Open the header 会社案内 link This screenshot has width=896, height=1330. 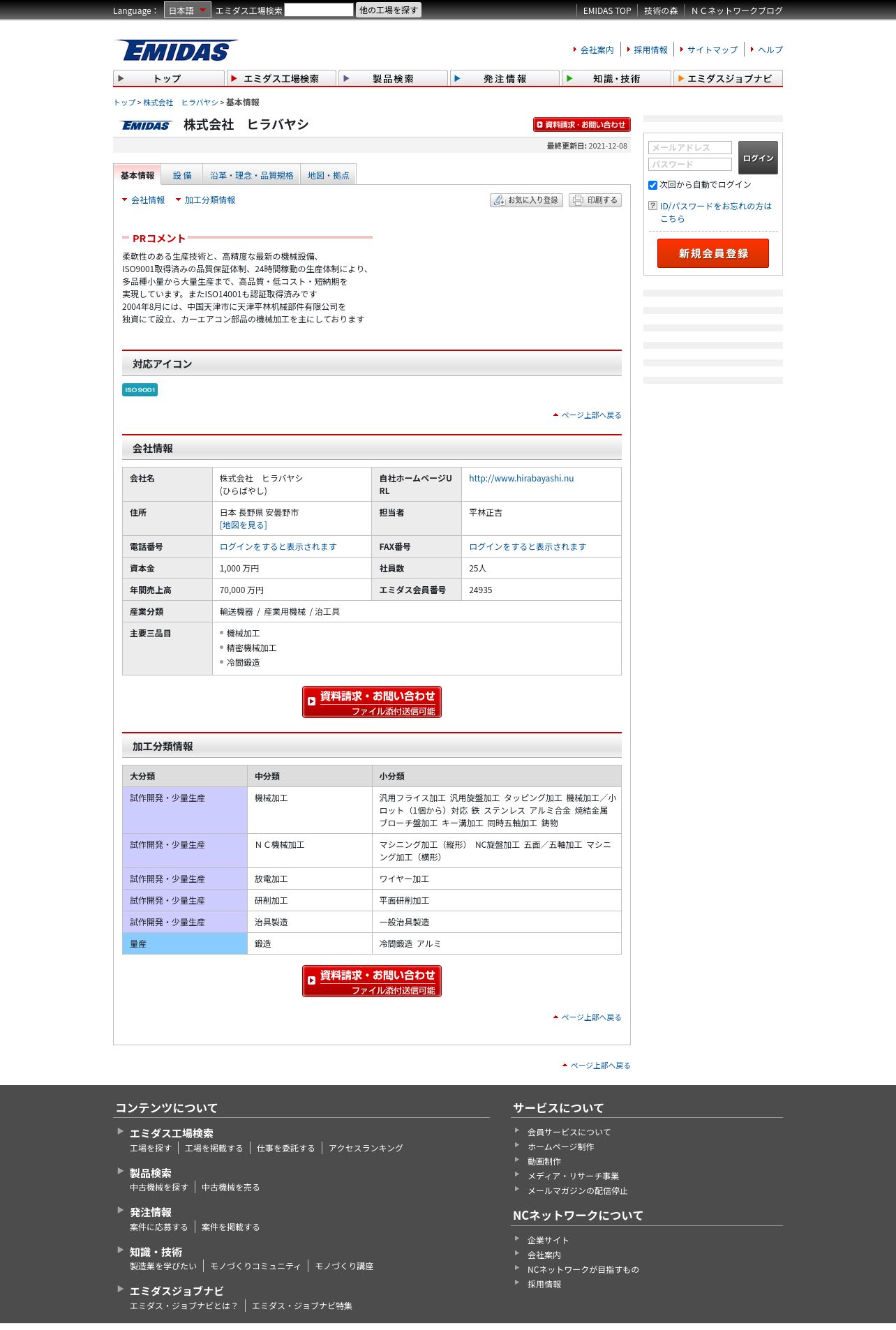click(597, 50)
